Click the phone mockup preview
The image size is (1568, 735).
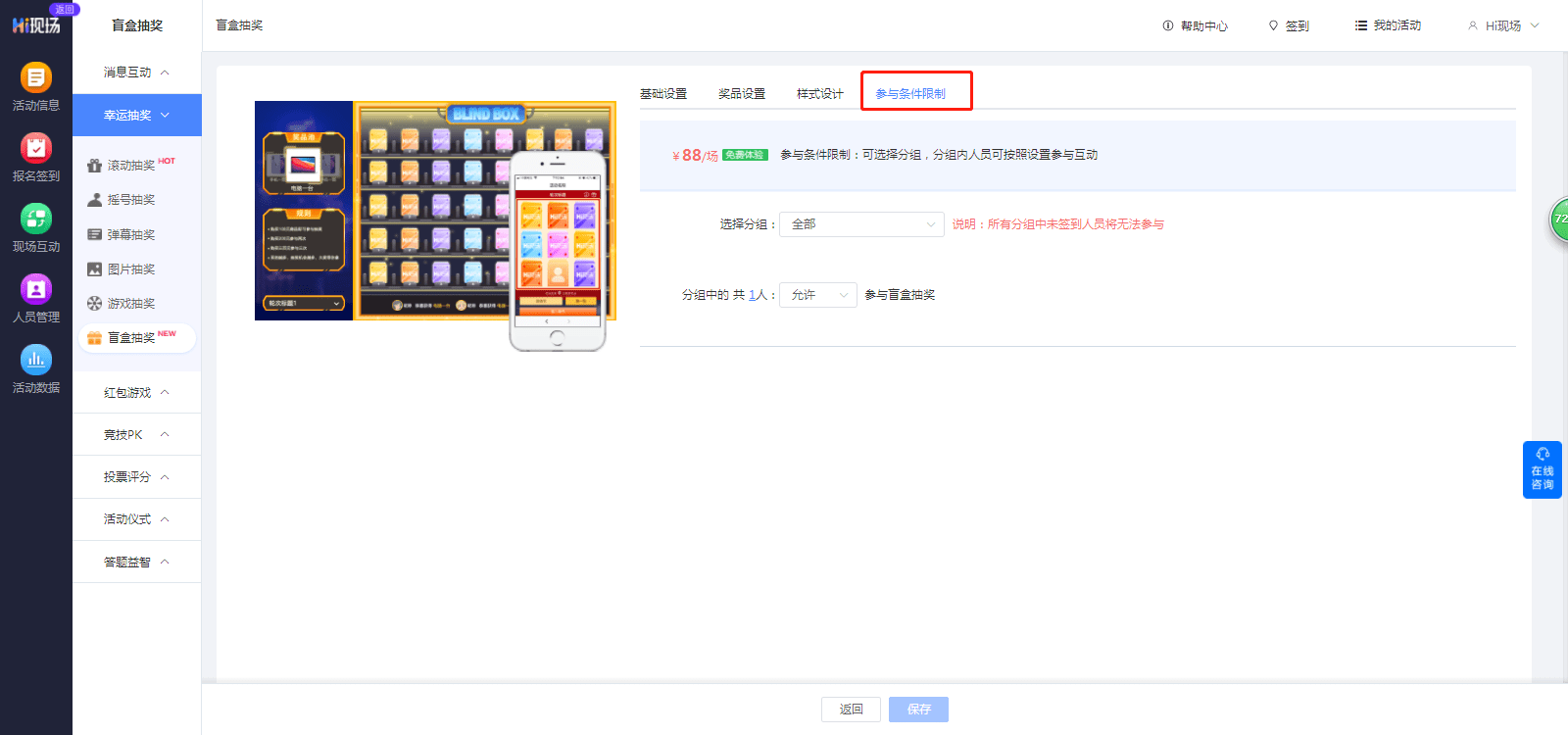pyautogui.click(x=558, y=251)
